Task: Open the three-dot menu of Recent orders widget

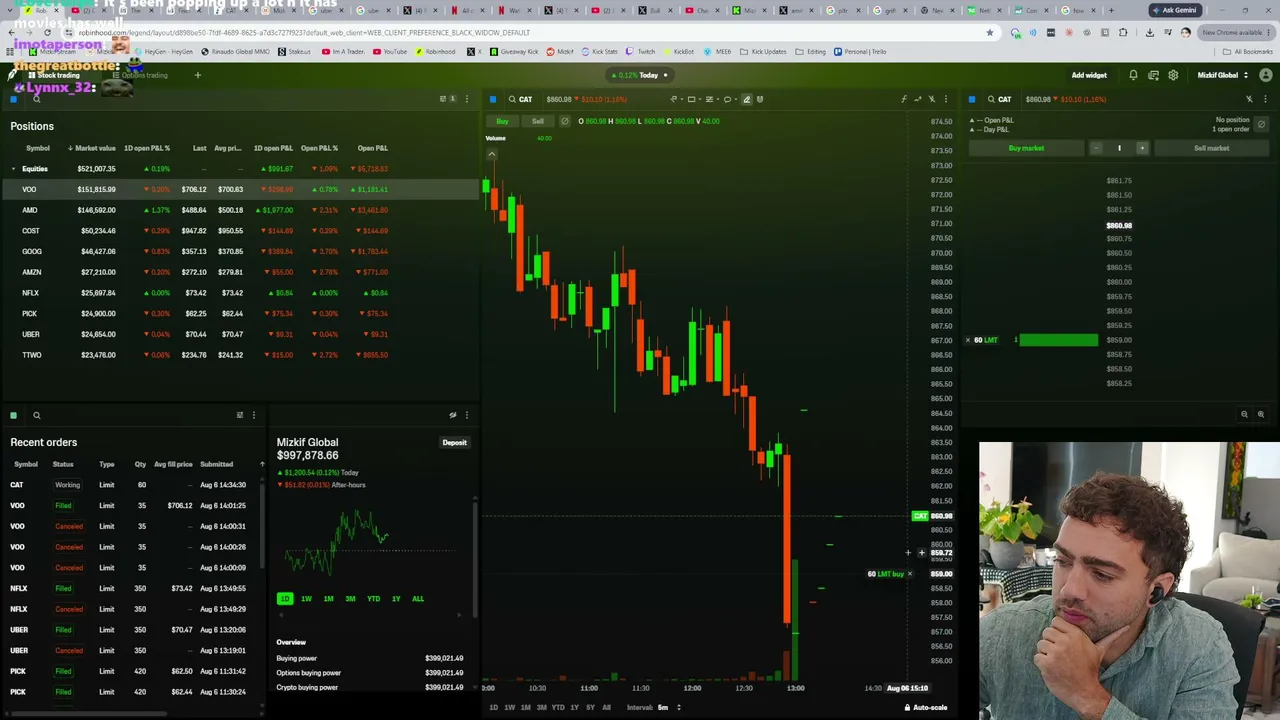Action: click(x=253, y=415)
